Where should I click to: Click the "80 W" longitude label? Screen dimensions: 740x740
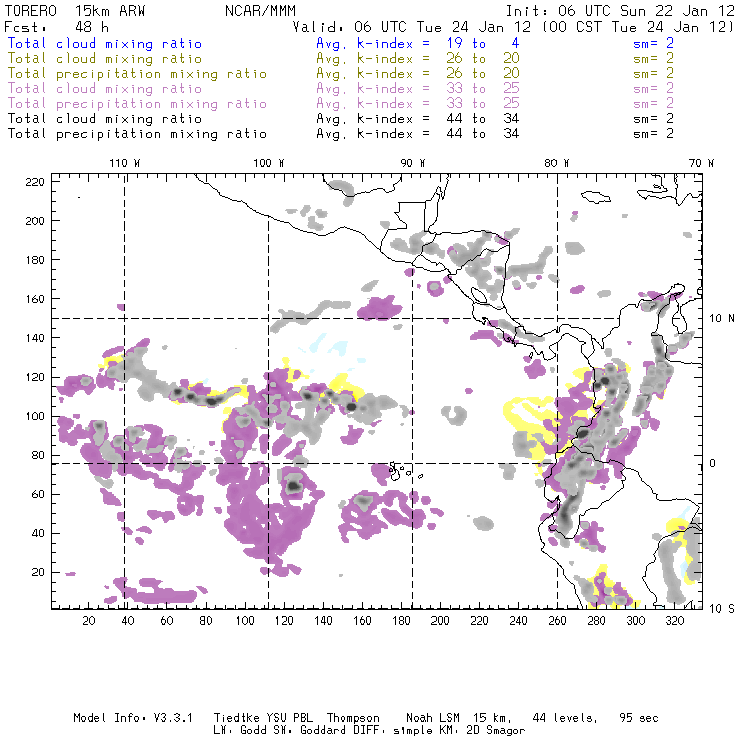(x=557, y=163)
